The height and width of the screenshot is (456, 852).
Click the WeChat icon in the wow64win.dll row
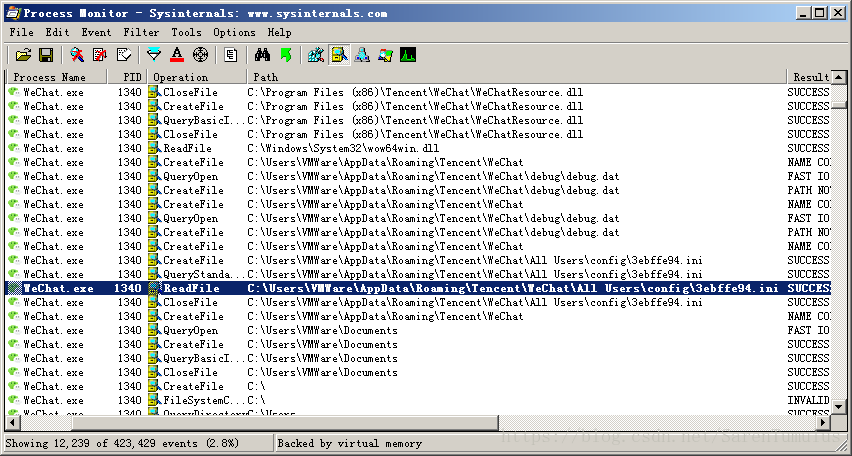pyautogui.click(x=14, y=148)
